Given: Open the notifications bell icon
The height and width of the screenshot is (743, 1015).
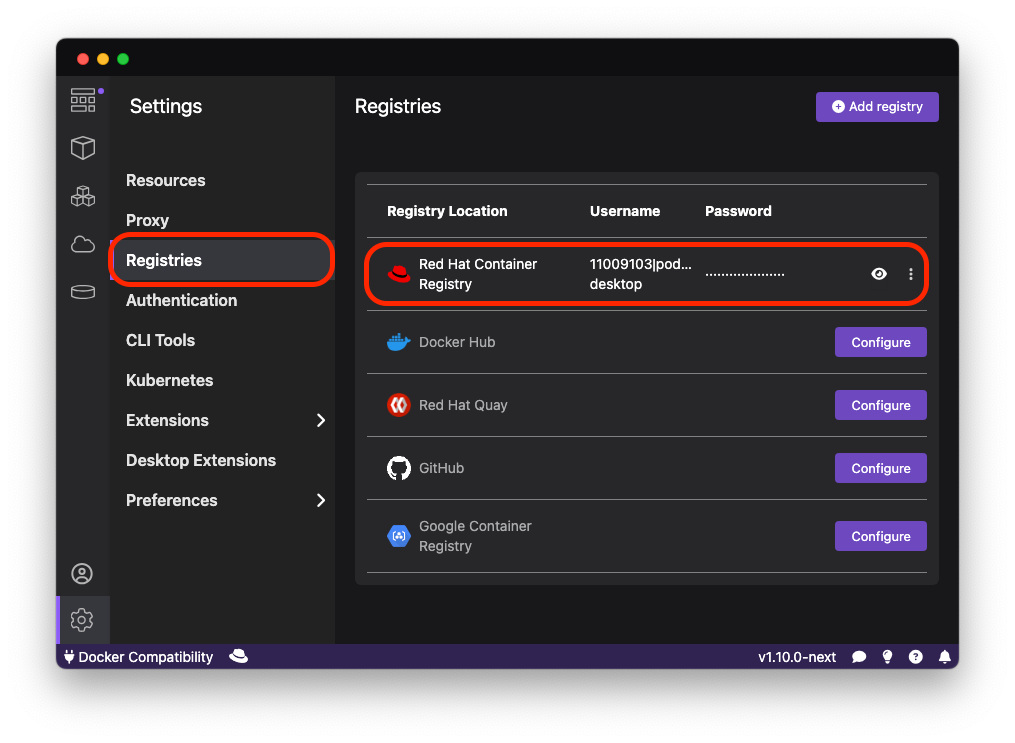Looking at the screenshot, I should 944,658.
